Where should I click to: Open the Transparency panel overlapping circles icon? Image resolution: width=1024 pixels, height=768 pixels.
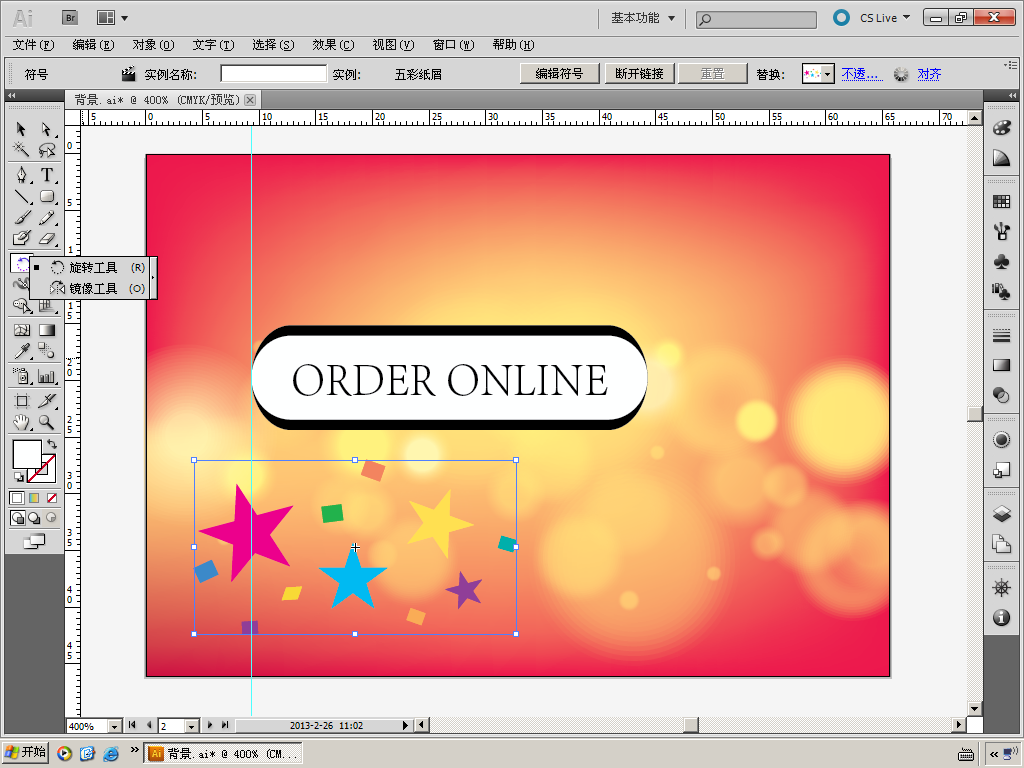pyautogui.click(x=1001, y=394)
